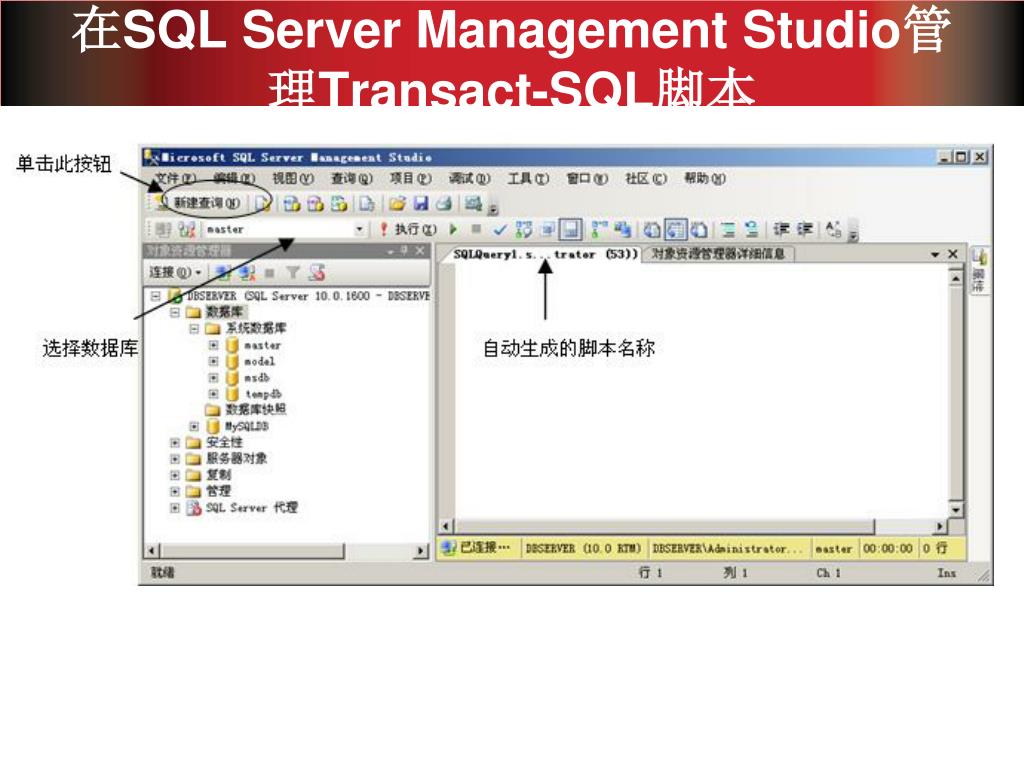Viewport: 1024px width, 768px height.
Task: Click the Object Explorer Filter funnel icon
Action: pos(293,272)
